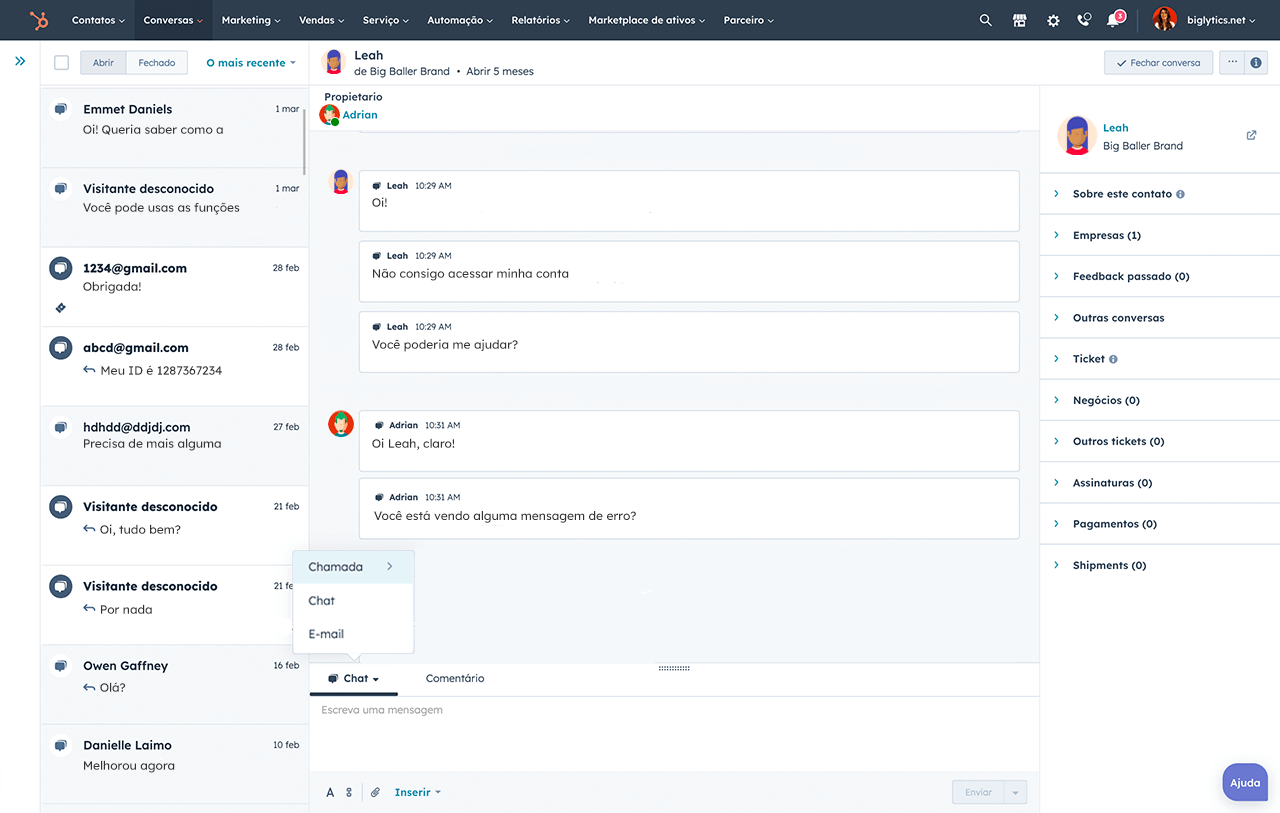Open the Relatórios menu

point(541,20)
